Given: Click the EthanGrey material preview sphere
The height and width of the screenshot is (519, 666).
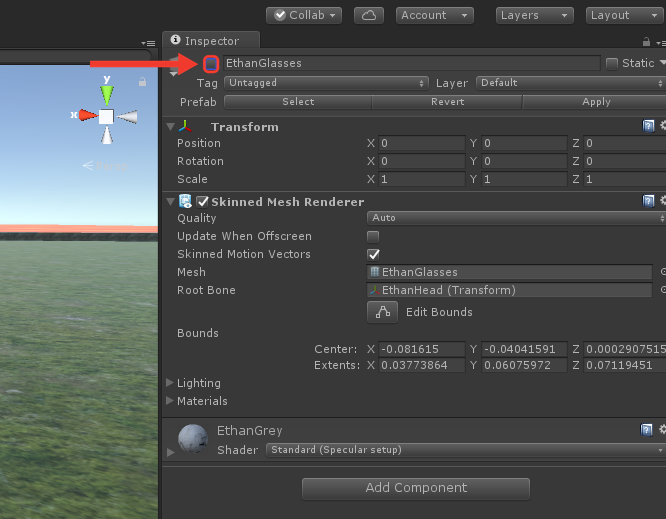Looking at the screenshot, I should click(x=193, y=438).
